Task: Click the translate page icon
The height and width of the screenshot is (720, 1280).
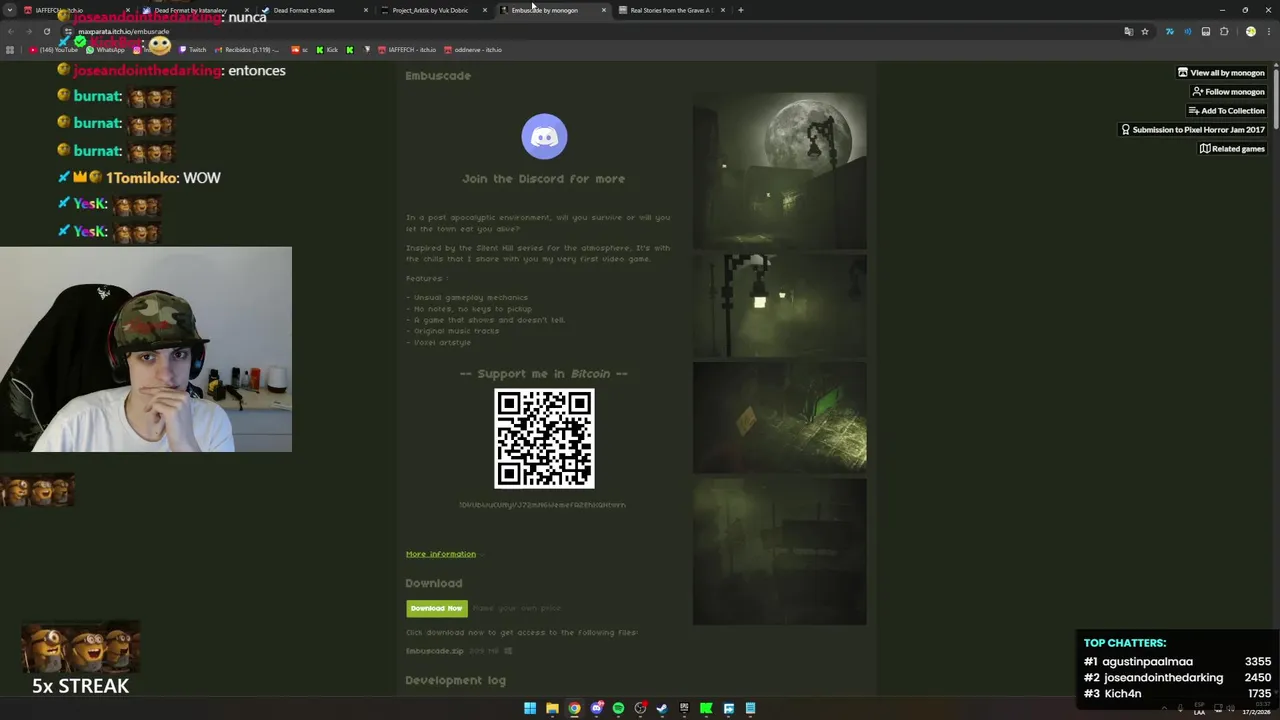Action: pyautogui.click(x=1128, y=31)
